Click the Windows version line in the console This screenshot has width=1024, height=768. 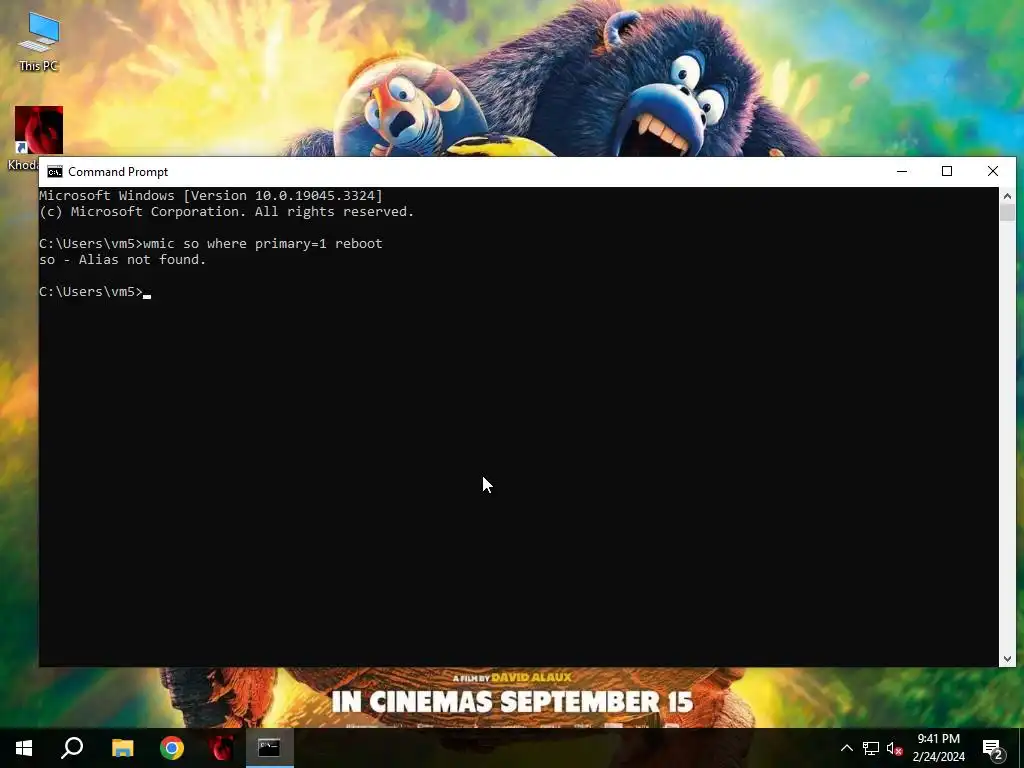210,195
